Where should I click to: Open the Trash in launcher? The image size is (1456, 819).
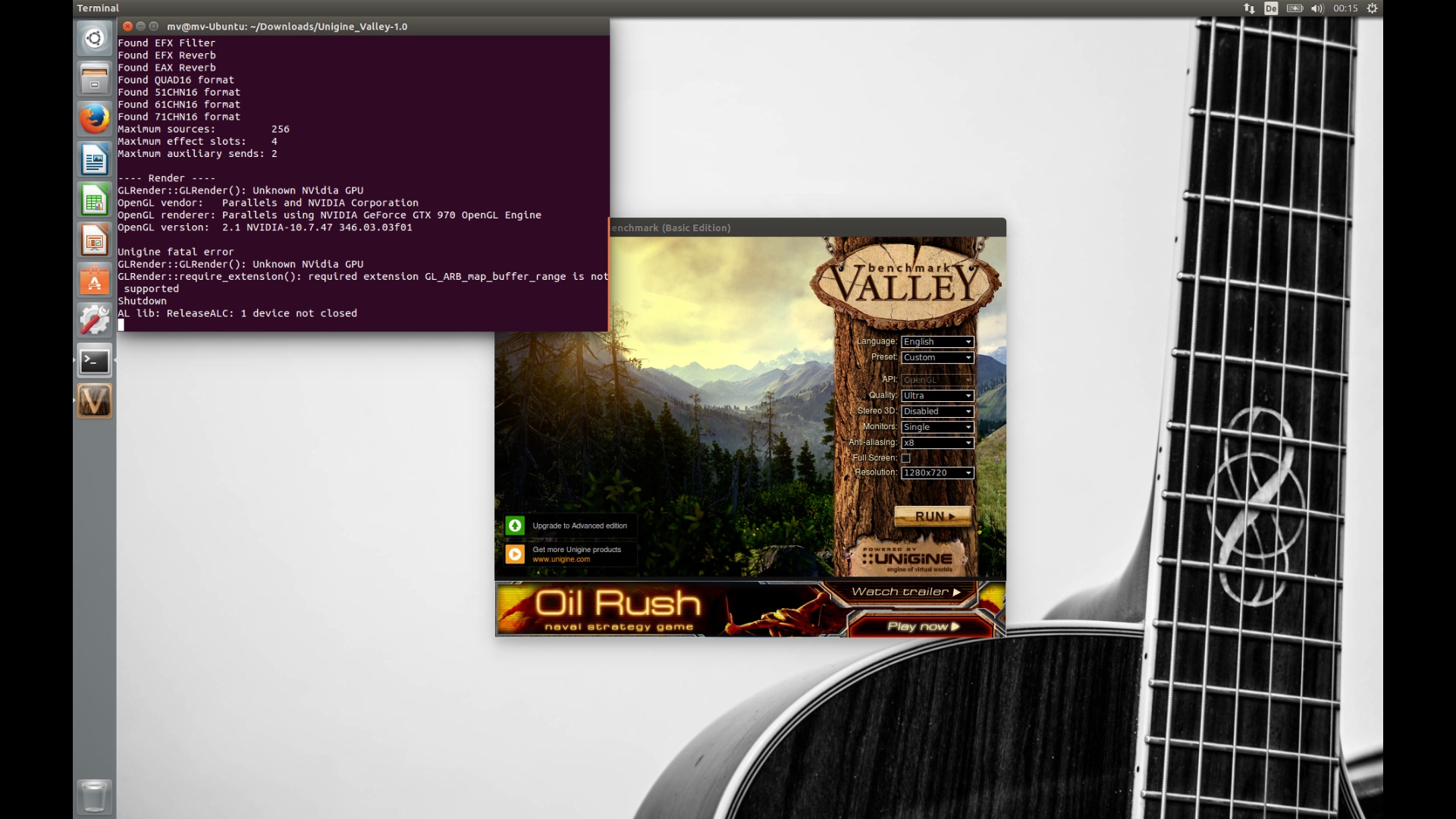(x=94, y=797)
